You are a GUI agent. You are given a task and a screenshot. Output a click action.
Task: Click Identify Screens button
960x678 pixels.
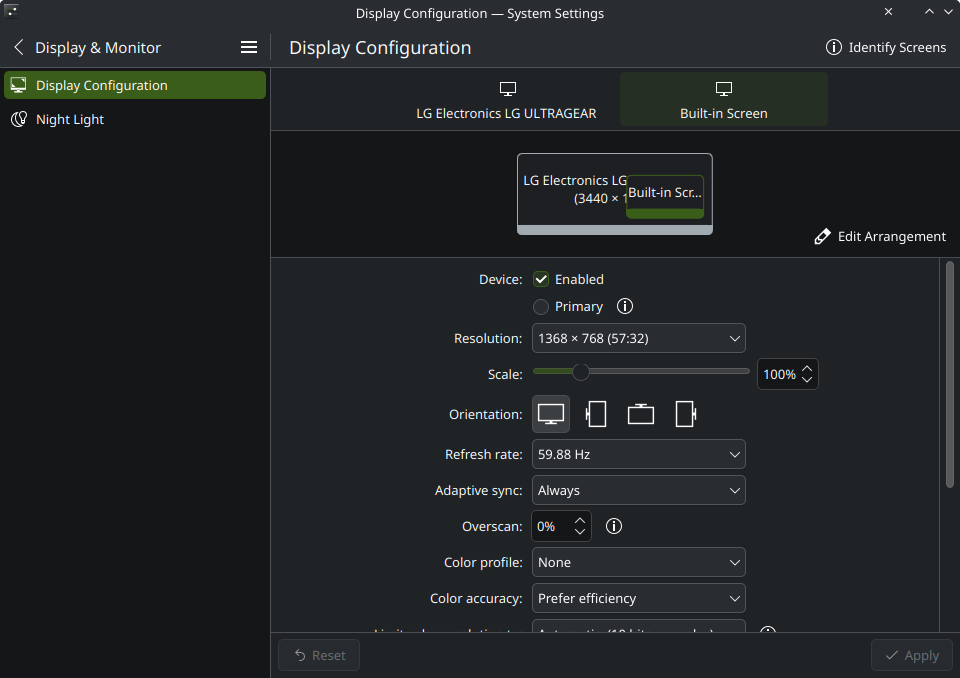[886, 47]
